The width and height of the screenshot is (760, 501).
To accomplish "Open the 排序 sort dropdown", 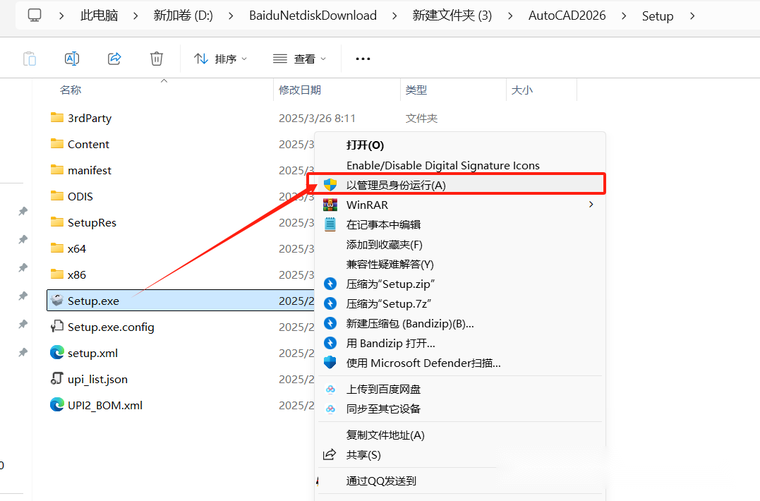I will tap(220, 59).
